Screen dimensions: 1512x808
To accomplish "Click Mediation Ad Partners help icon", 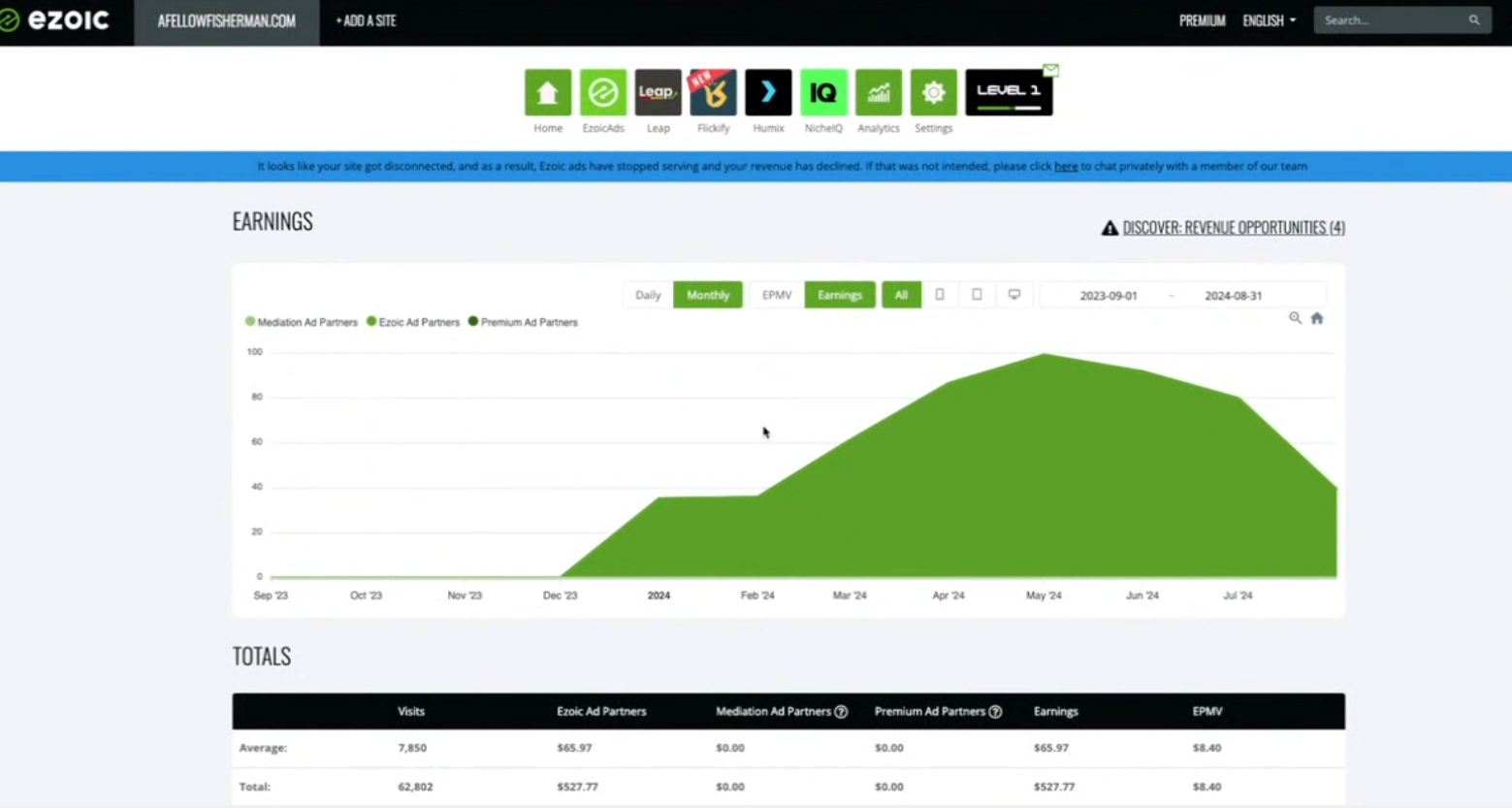I will click(x=841, y=712).
